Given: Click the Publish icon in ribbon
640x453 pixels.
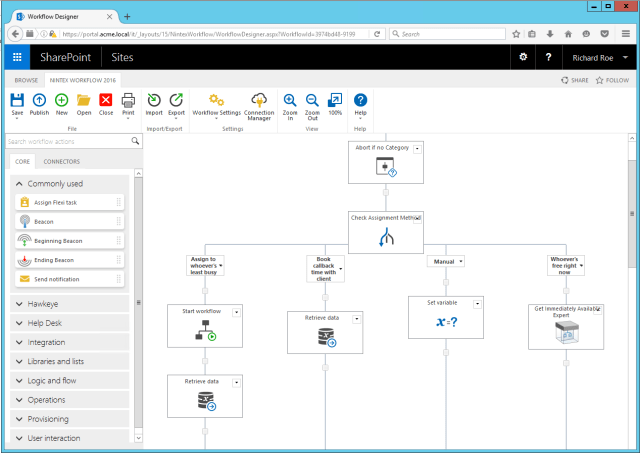Looking at the screenshot, I should tap(39, 100).
